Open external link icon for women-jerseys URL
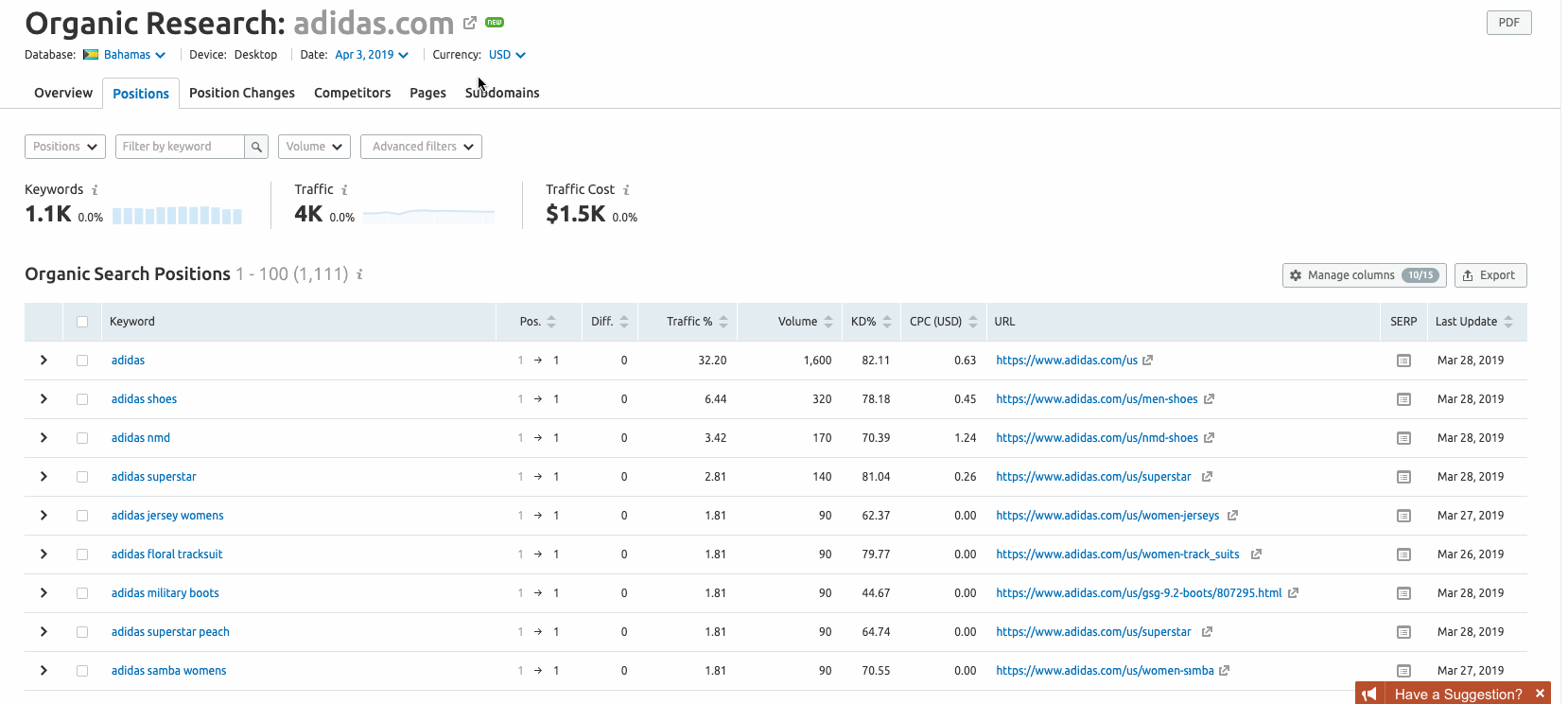The height and width of the screenshot is (704, 1568). (1232, 516)
